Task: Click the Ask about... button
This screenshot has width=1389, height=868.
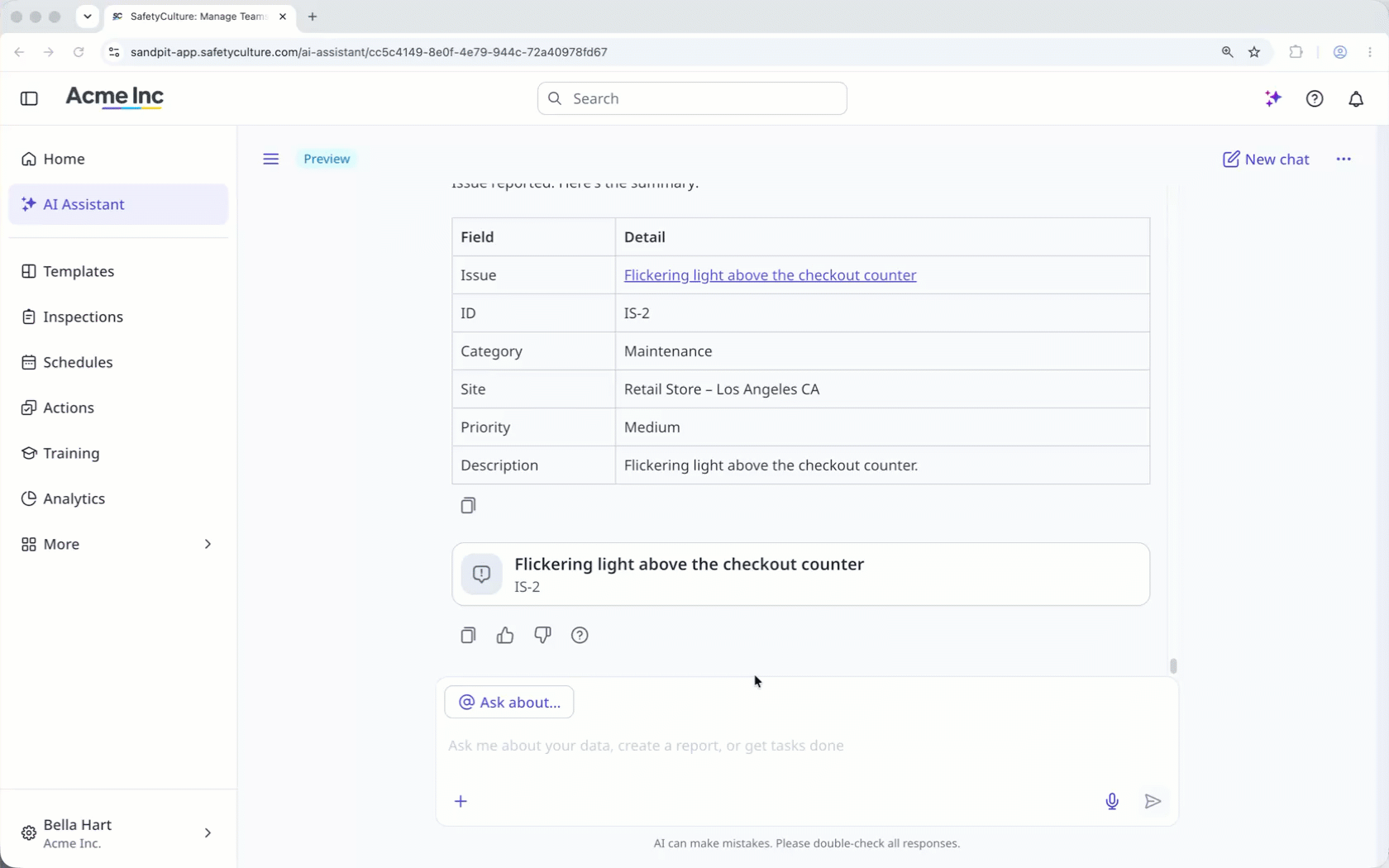Action: tap(509, 702)
